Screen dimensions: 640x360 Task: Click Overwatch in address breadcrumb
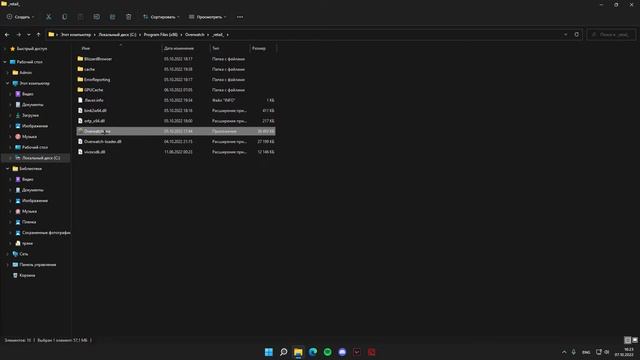point(195,35)
